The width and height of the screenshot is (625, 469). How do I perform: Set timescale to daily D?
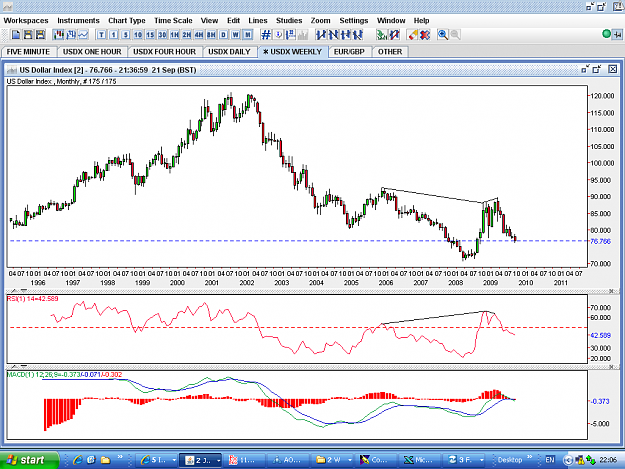[x=224, y=35]
